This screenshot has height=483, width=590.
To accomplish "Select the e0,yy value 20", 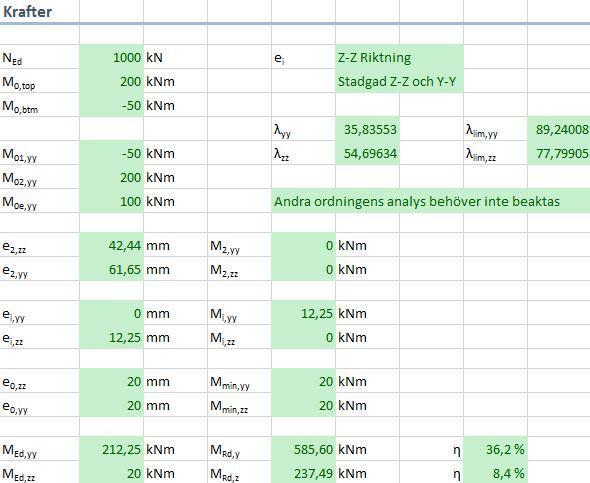I will tap(111, 406).
